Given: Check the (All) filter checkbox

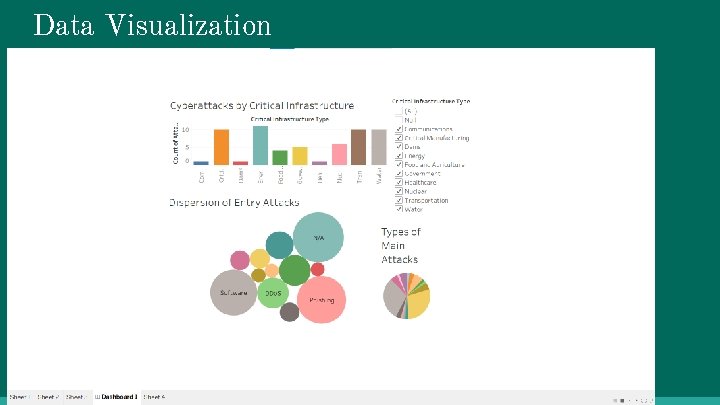Looking at the screenshot, I should (399, 111).
